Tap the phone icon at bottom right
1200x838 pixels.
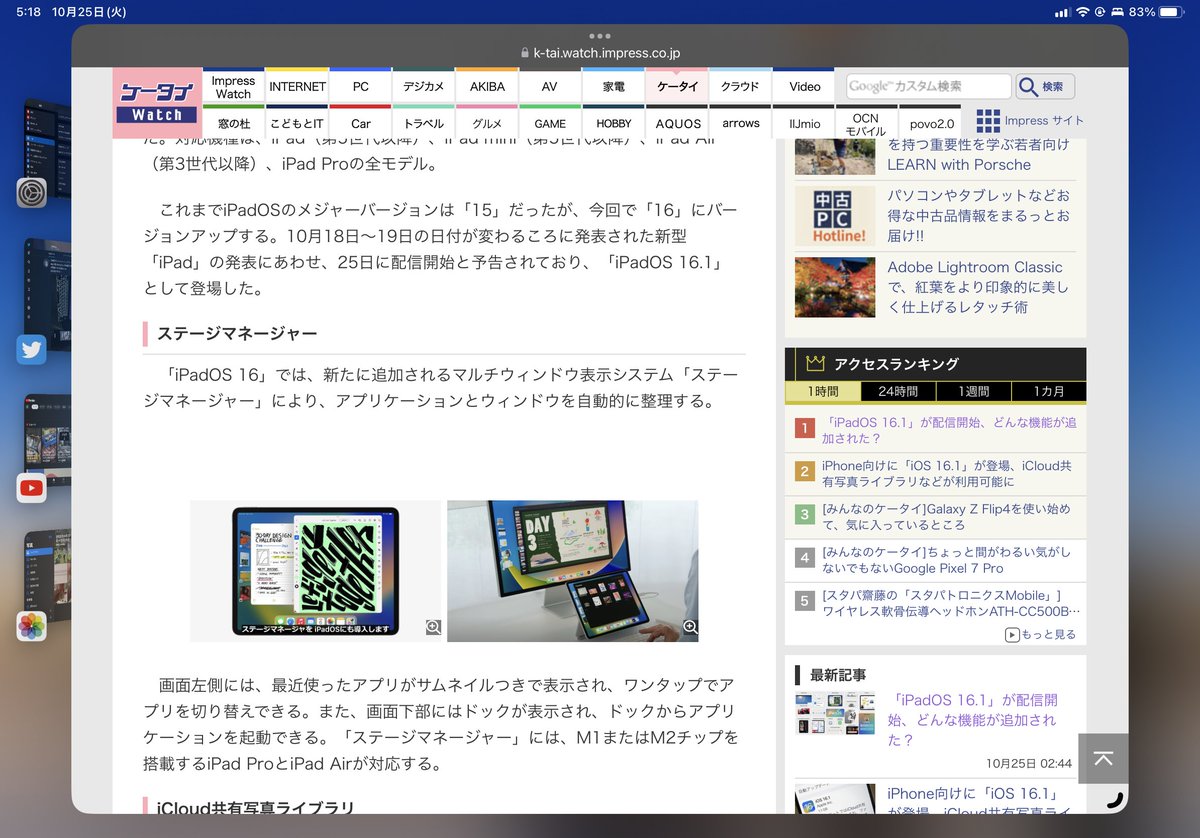click(x=1114, y=800)
